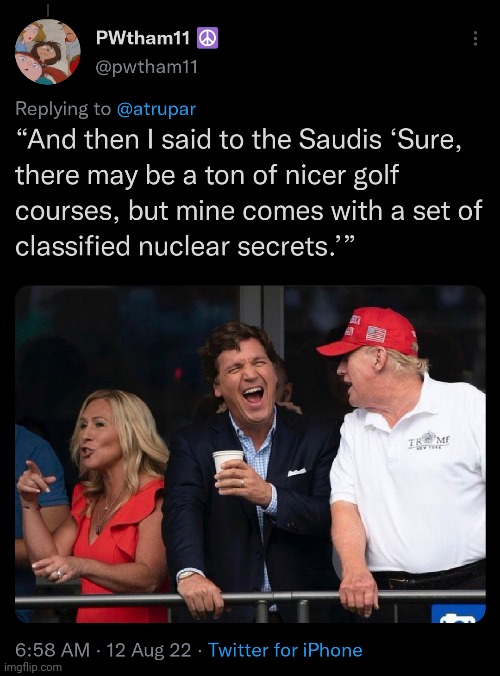Click the thread connector line above avatar

(48, 8)
